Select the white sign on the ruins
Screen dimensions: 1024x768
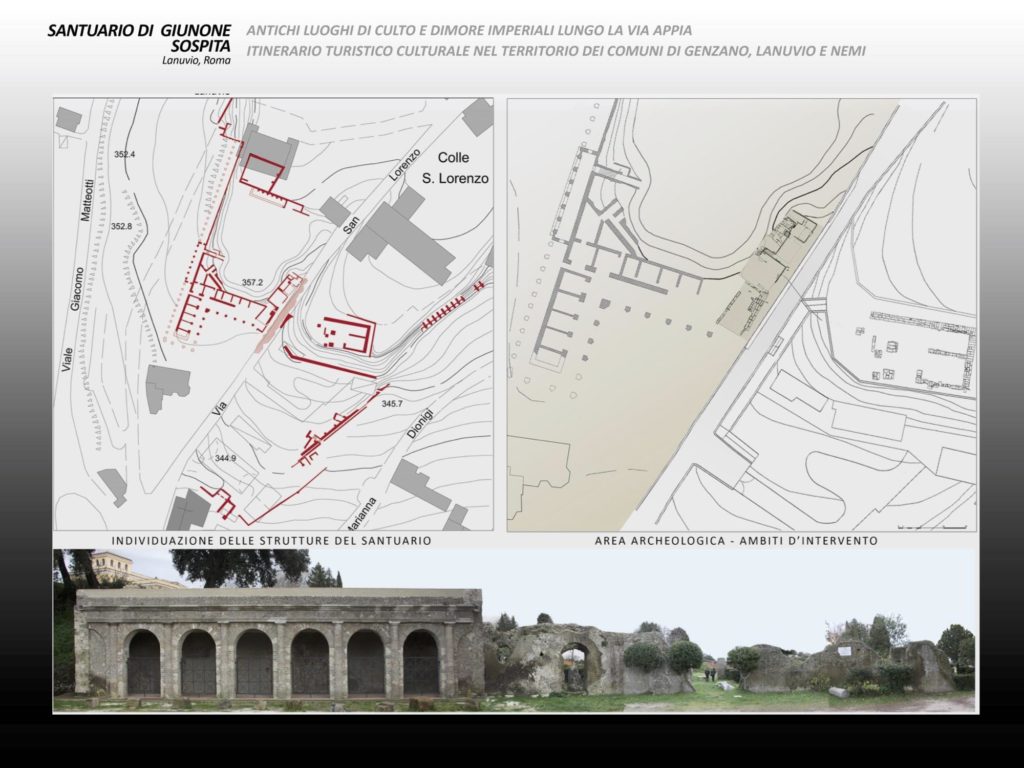(x=843, y=651)
